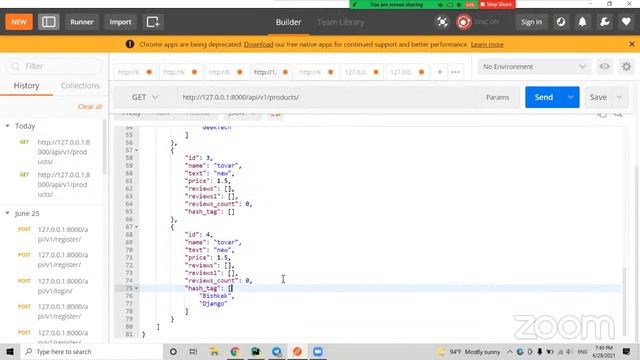Collapse JSON block at line 67
Viewport: 640px width, 360px height.
[x=136, y=227]
